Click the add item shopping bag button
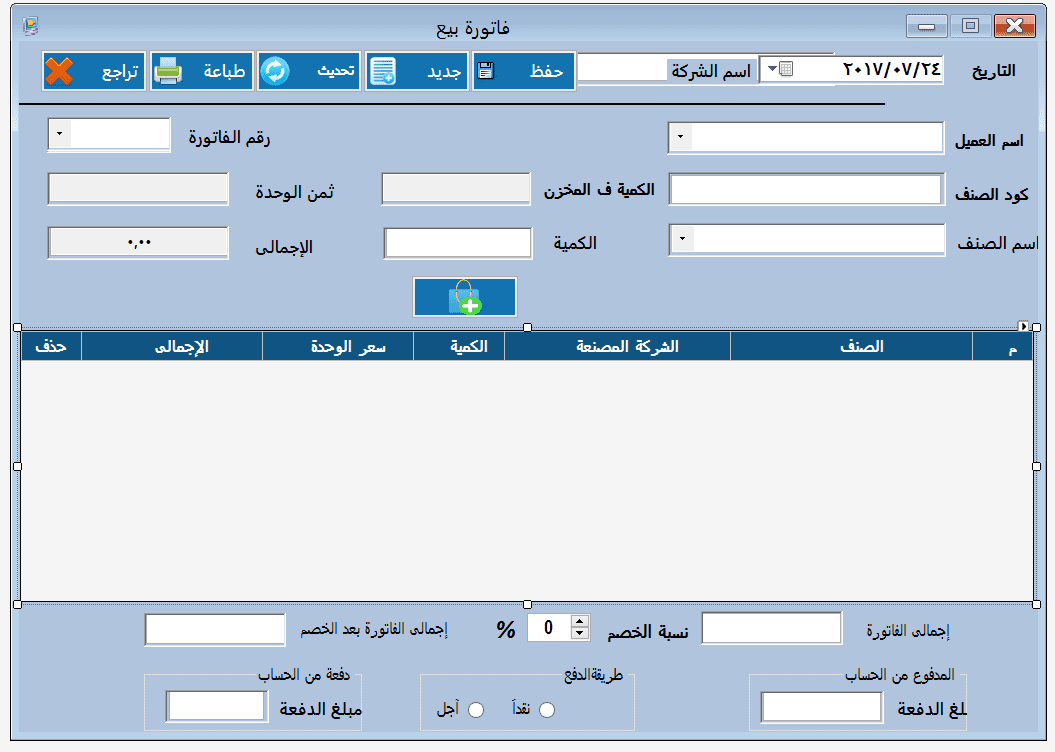1055x752 pixels. click(x=465, y=297)
